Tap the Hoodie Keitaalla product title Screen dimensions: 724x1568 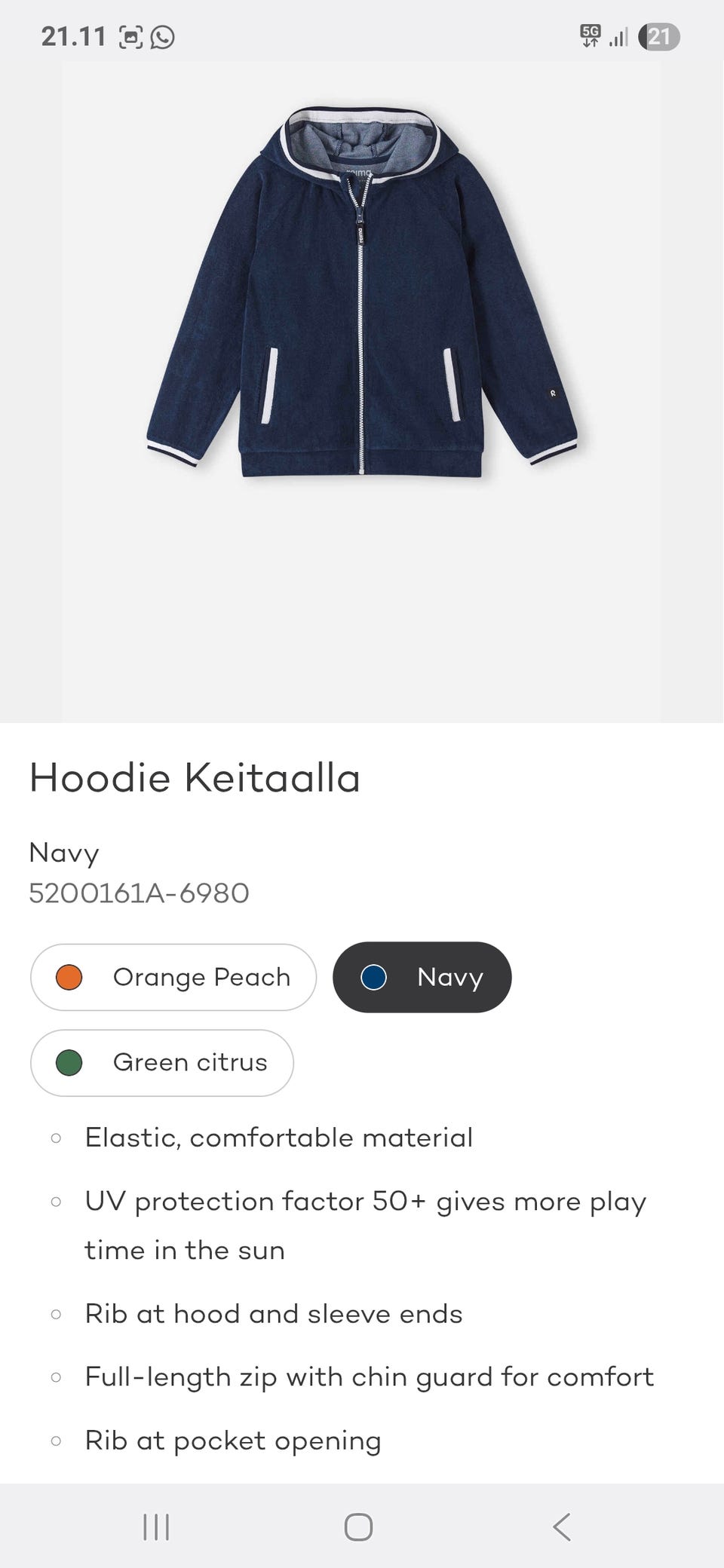tap(195, 778)
